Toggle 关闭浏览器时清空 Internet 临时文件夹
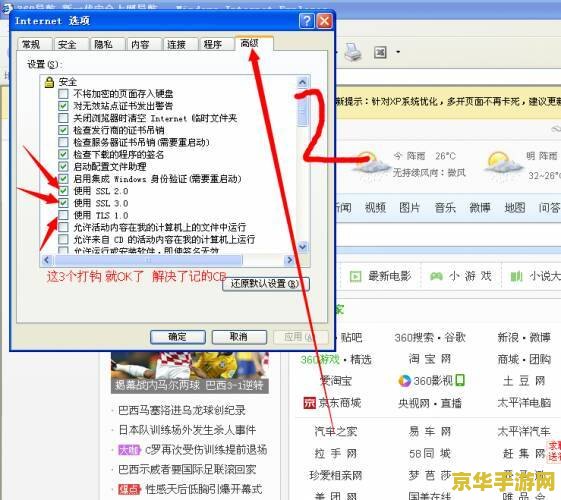This screenshot has height=500, width=561. [x=63, y=118]
